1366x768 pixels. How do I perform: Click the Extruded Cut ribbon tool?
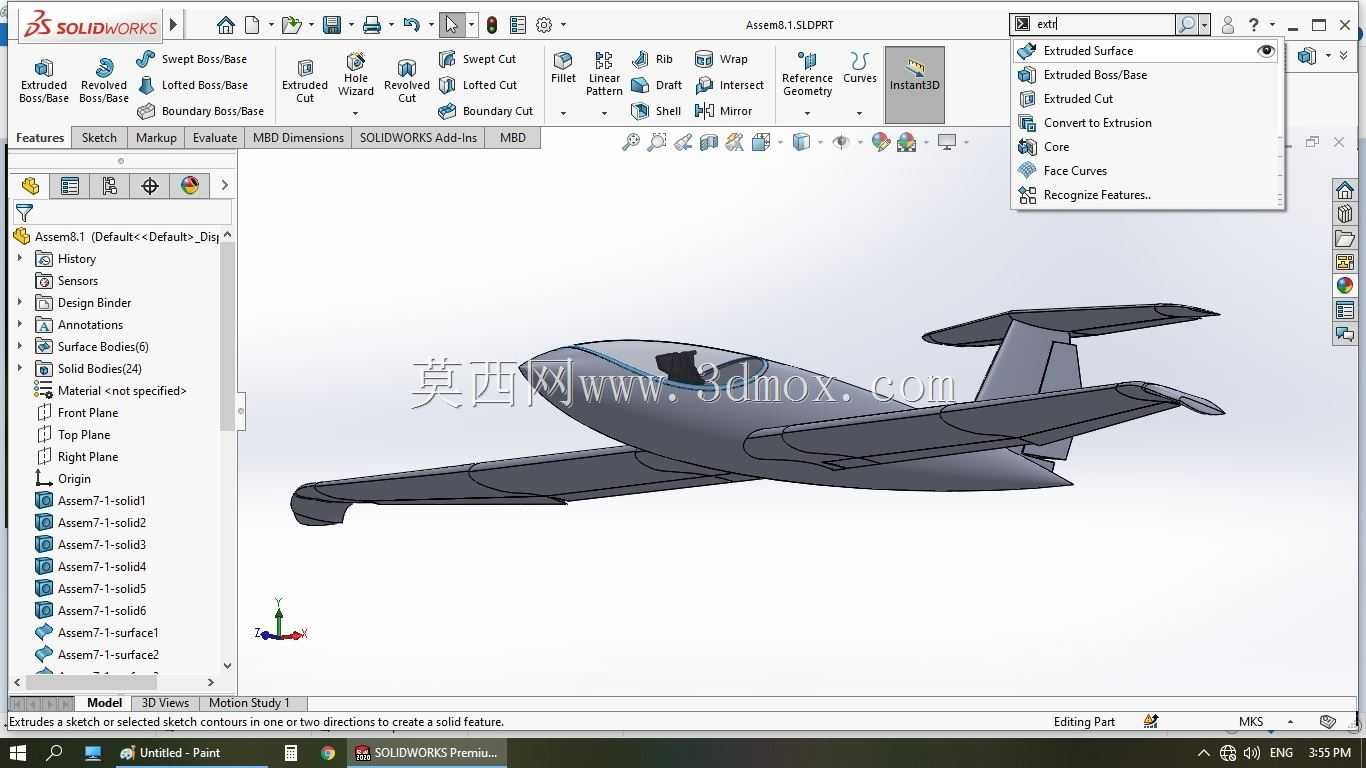[x=305, y=80]
